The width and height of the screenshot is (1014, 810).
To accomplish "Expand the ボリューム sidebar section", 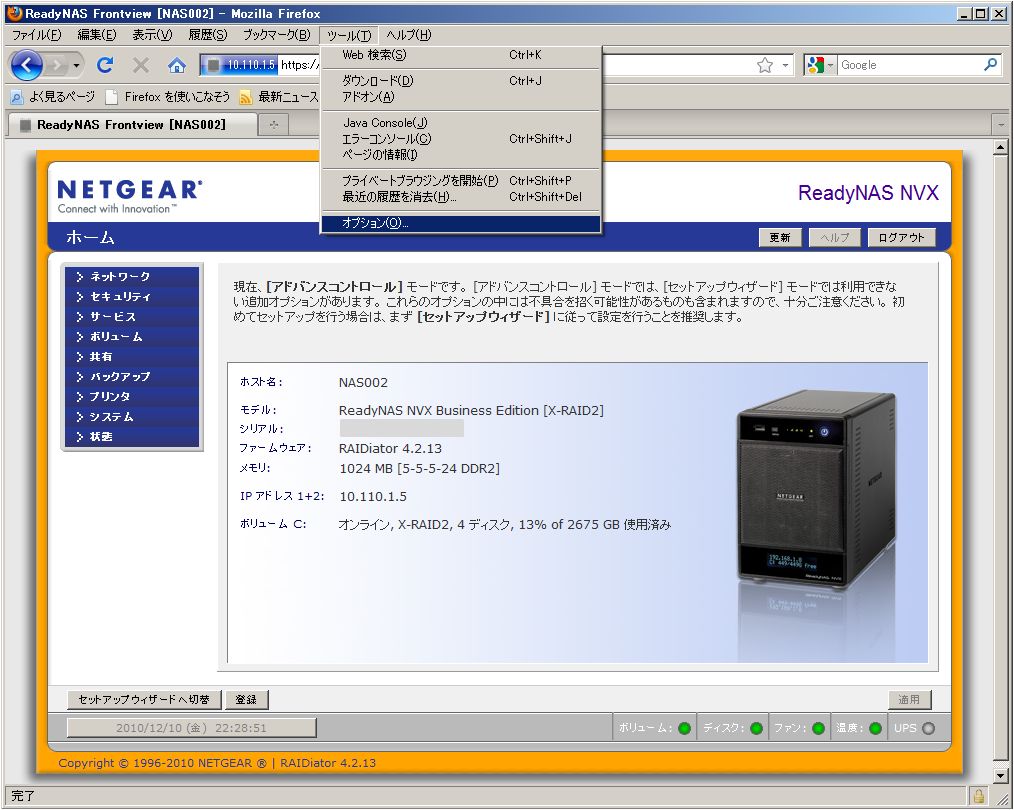I will [132, 337].
